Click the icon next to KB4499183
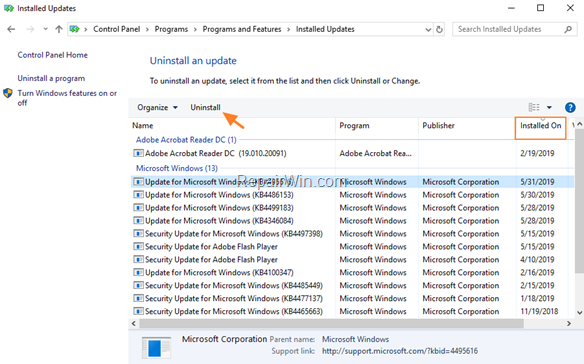This screenshot has width=584, height=364. pos(138,208)
